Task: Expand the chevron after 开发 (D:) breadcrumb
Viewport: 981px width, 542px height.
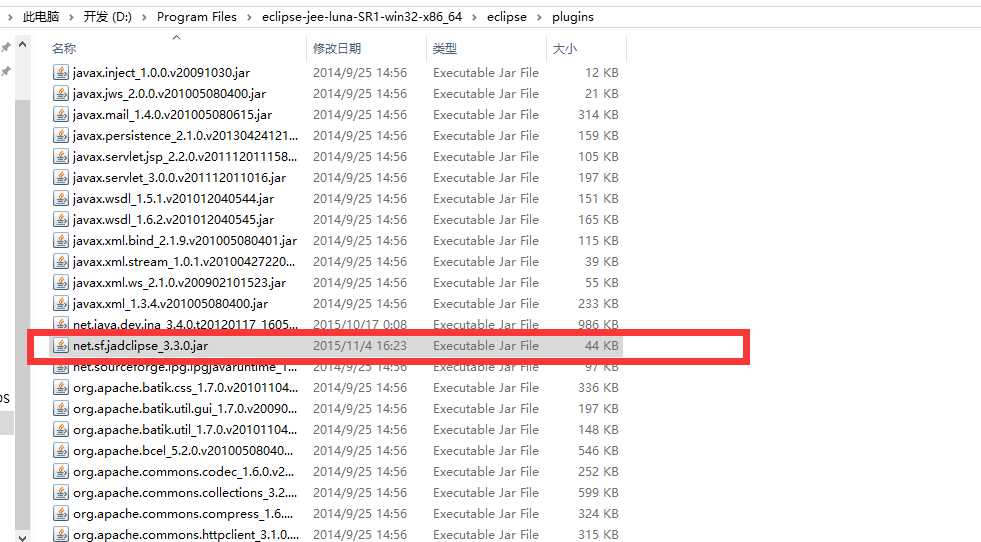Action: point(144,17)
